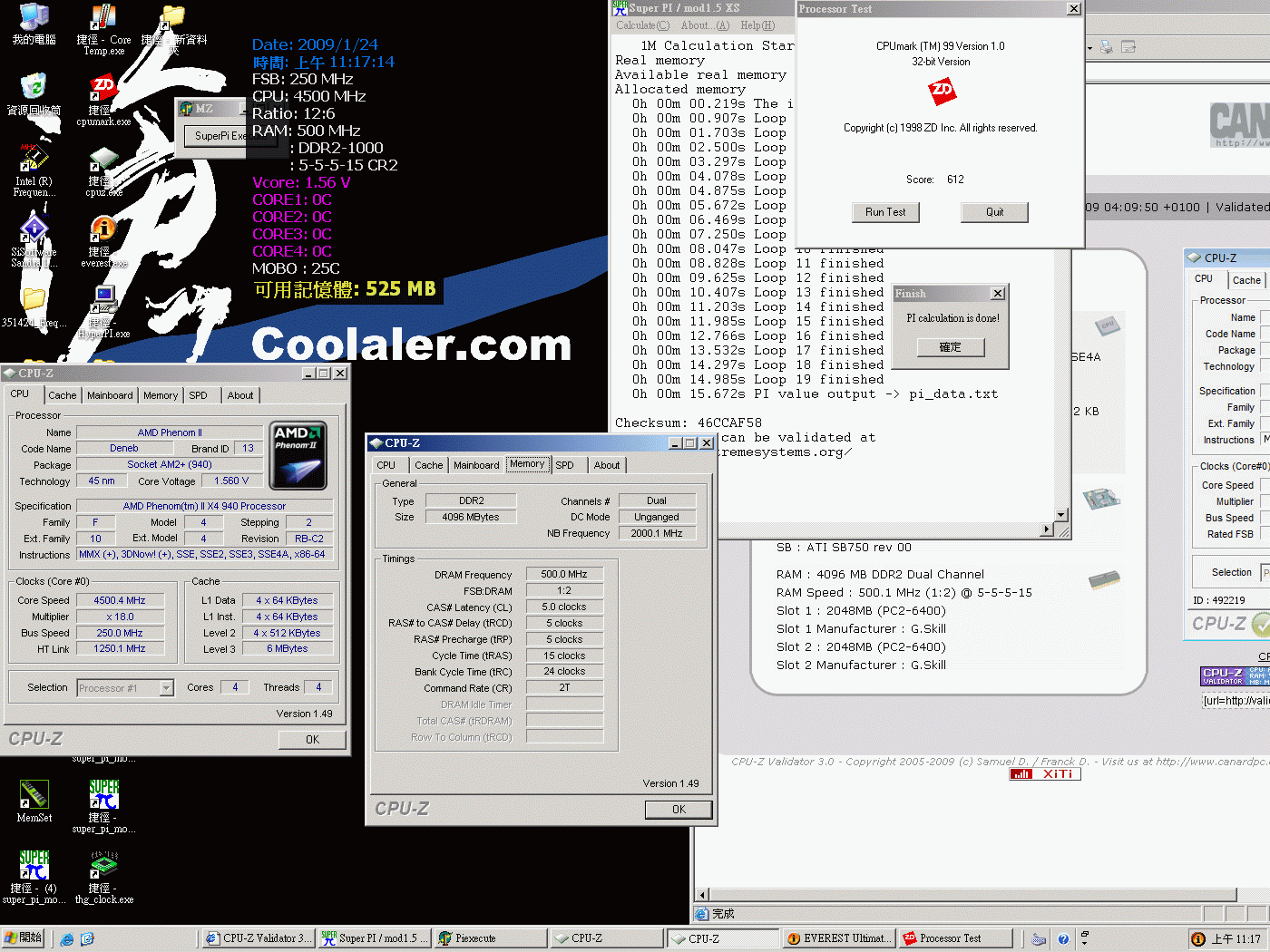
Task: Open the MemSet desktop icon
Action: pos(34,795)
